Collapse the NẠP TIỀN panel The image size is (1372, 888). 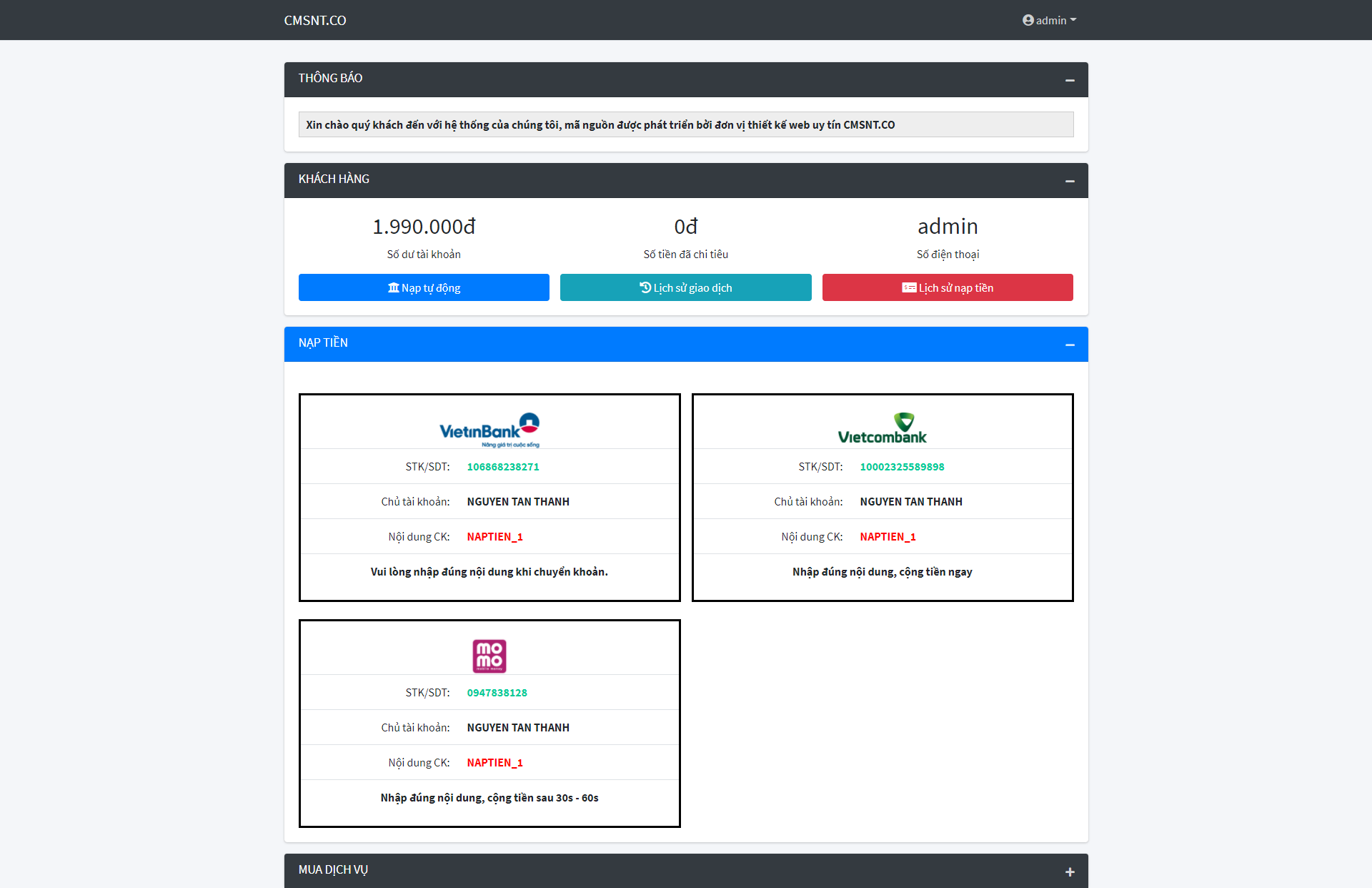click(x=1070, y=345)
